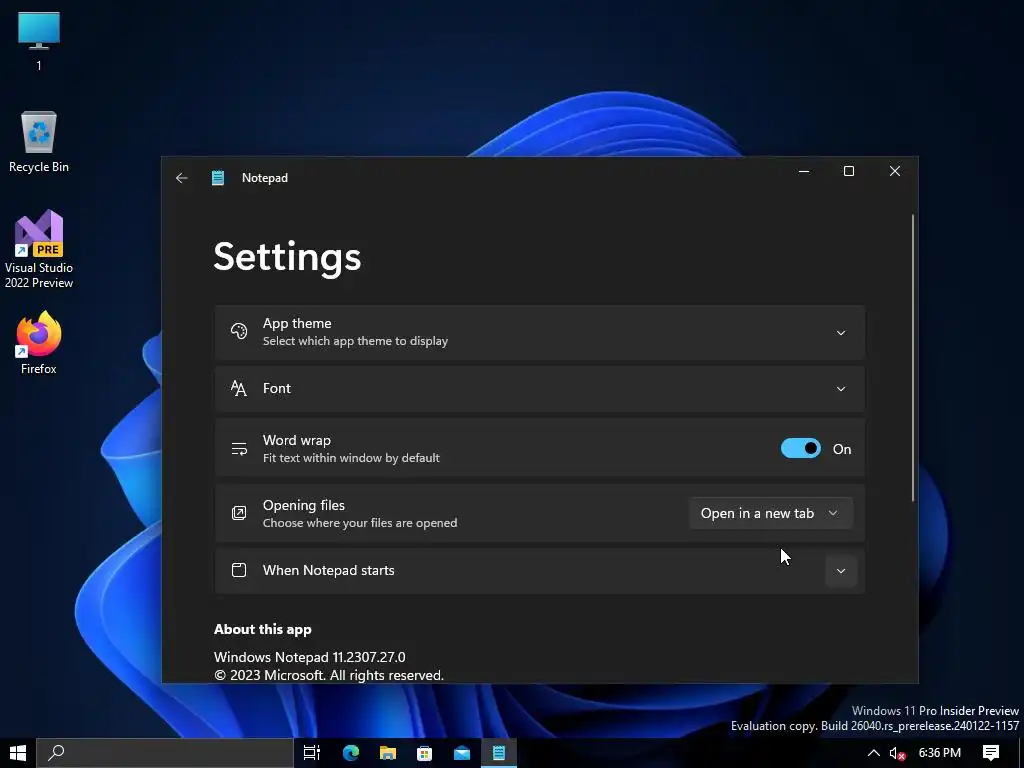1024x768 pixels.
Task: Click 'Choose where your files are opened' text
Action: pyautogui.click(x=360, y=522)
